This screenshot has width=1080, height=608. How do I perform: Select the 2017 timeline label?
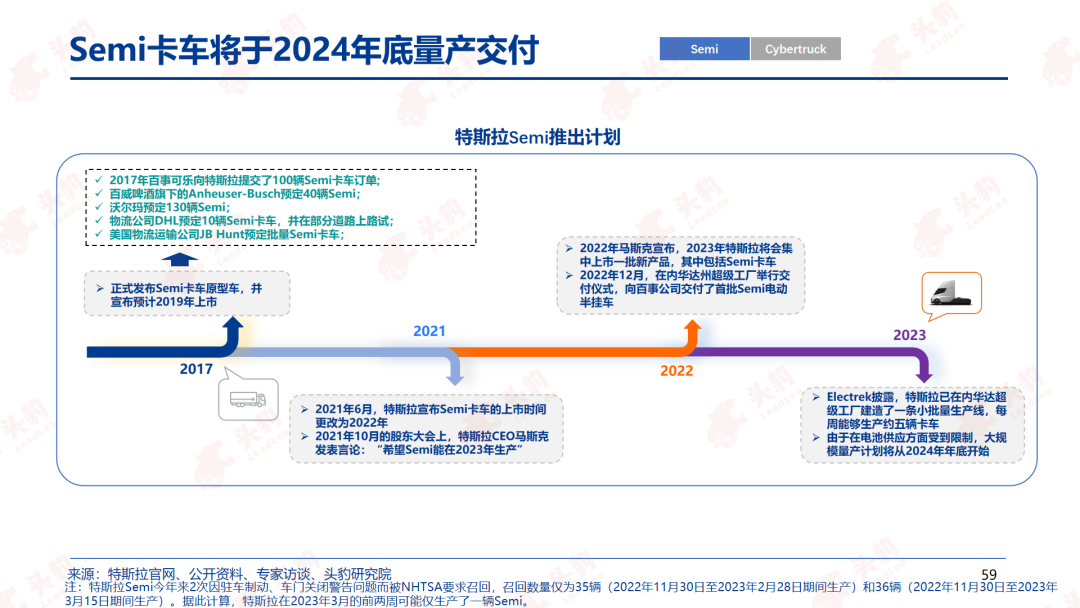(196, 369)
